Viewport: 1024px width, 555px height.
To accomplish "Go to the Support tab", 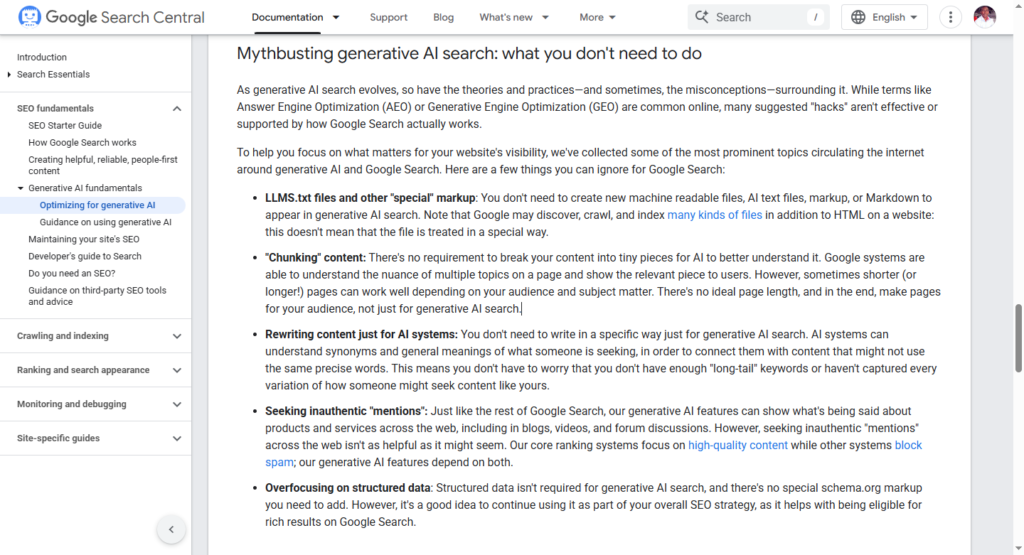I will pos(389,17).
